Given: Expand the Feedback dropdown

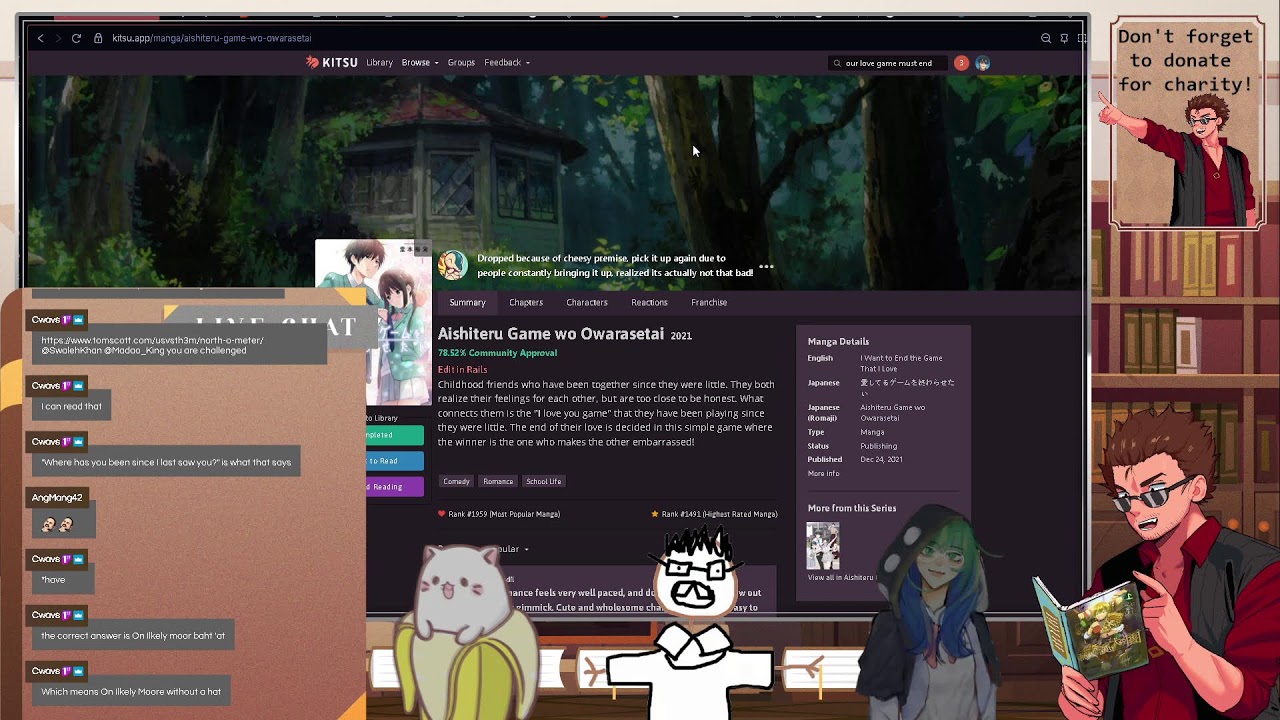Looking at the screenshot, I should tap(507, 63).
